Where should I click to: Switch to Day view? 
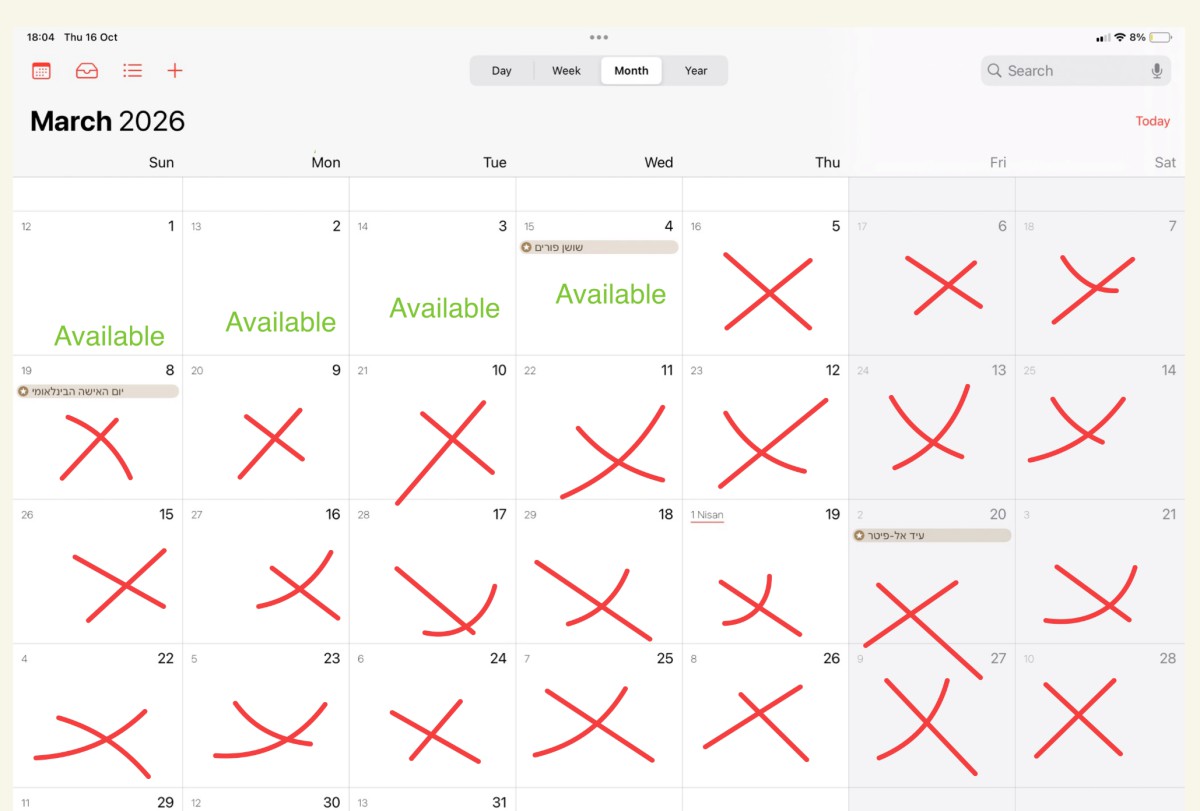pyautogui.click(x=502, y=71)
